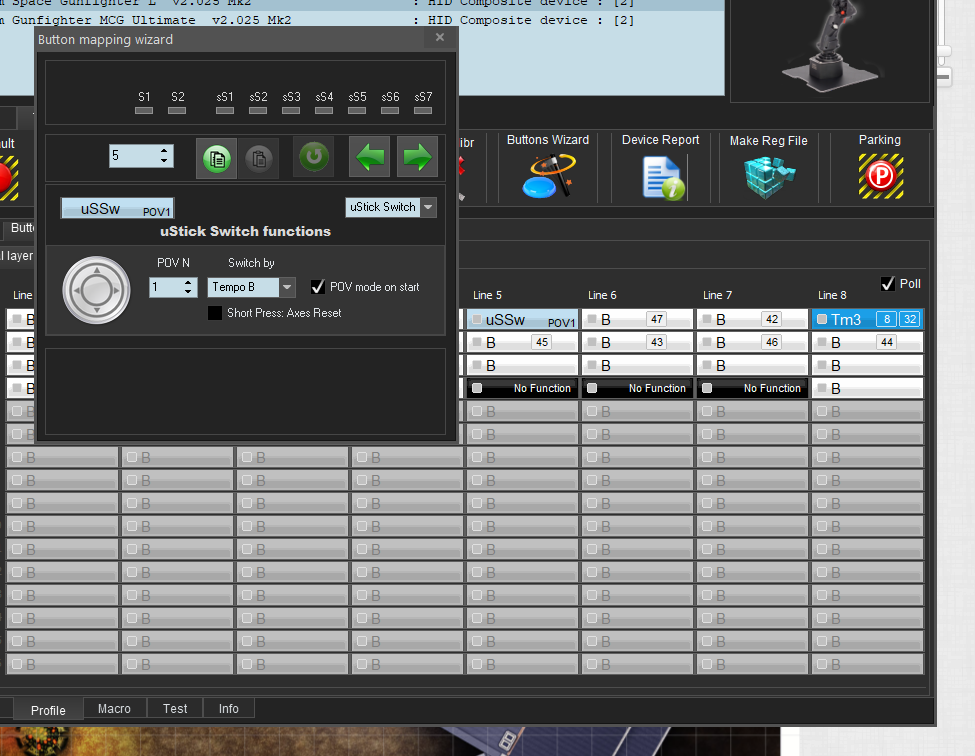Click the "uStick Switch functions" heading
The height and width of the screenshot is (756, 975).
coord(246,231)
